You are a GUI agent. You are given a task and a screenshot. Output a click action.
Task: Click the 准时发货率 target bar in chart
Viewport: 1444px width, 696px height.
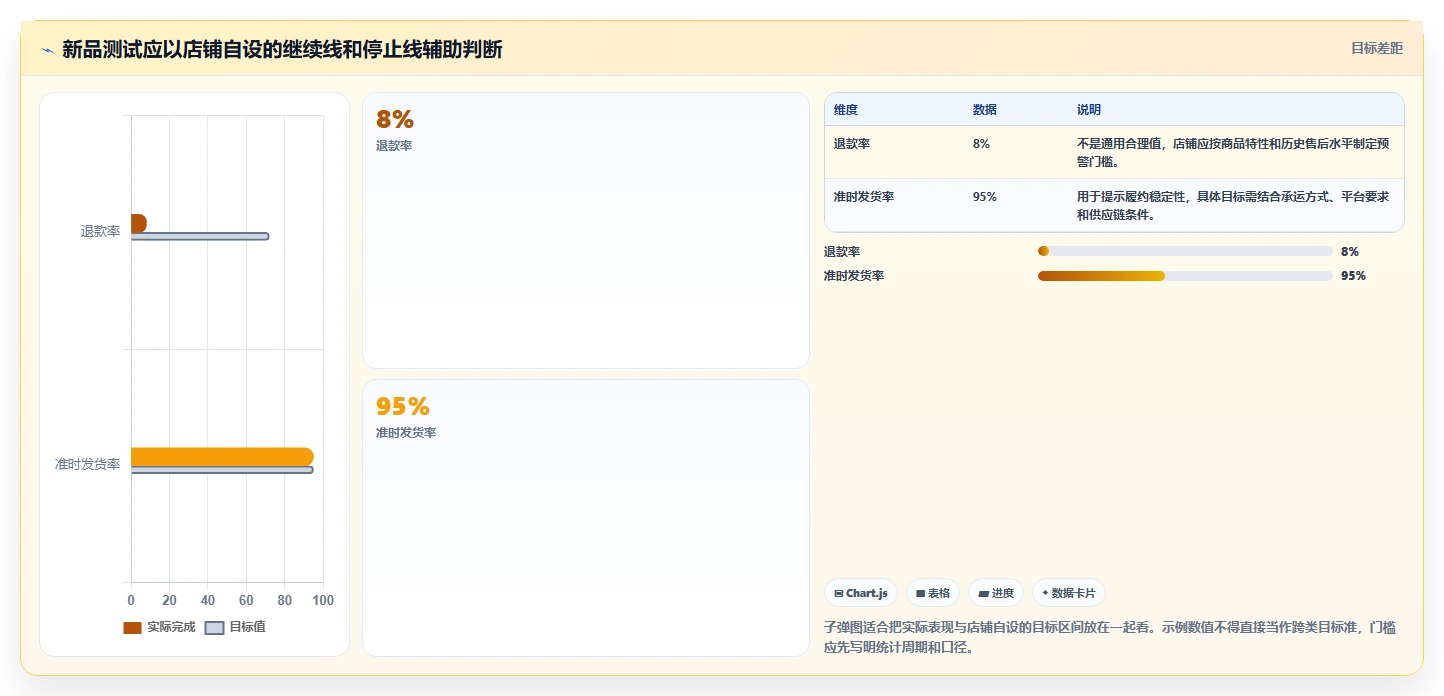pos(222,470)
